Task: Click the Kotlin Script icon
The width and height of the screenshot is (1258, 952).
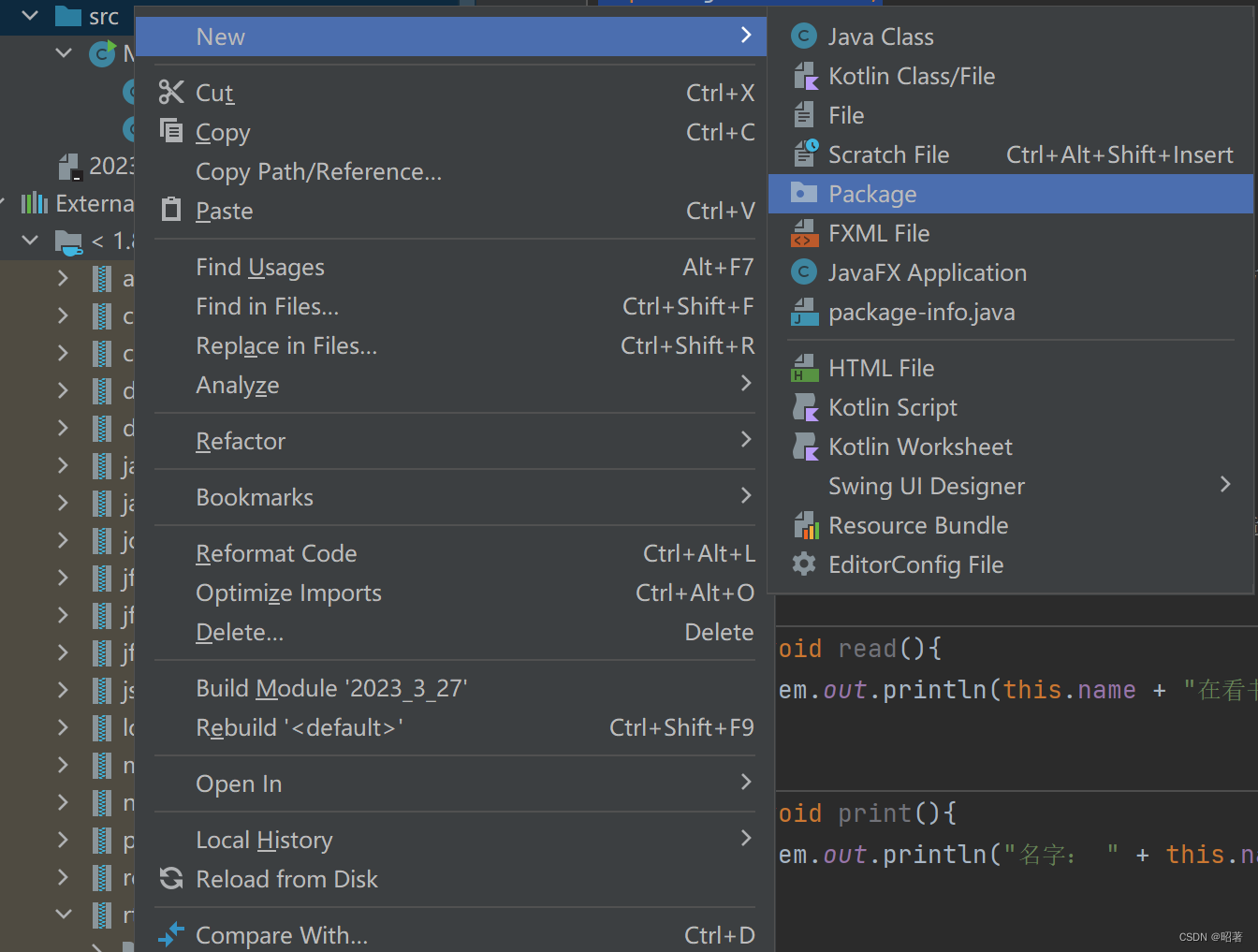Action: (805, 407)
